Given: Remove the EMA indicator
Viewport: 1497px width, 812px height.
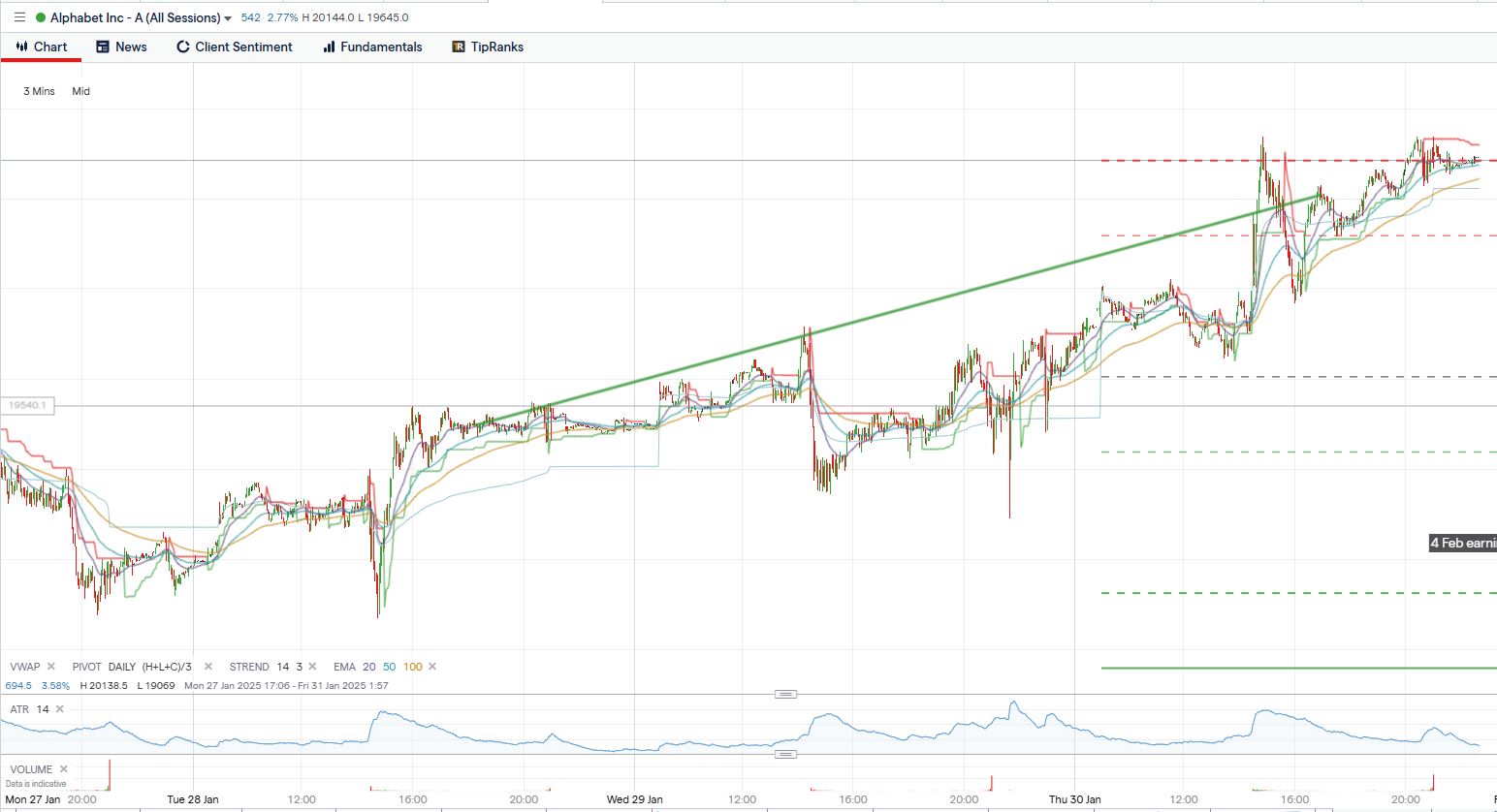Looking at the screenshot, I should click(432, 667).
